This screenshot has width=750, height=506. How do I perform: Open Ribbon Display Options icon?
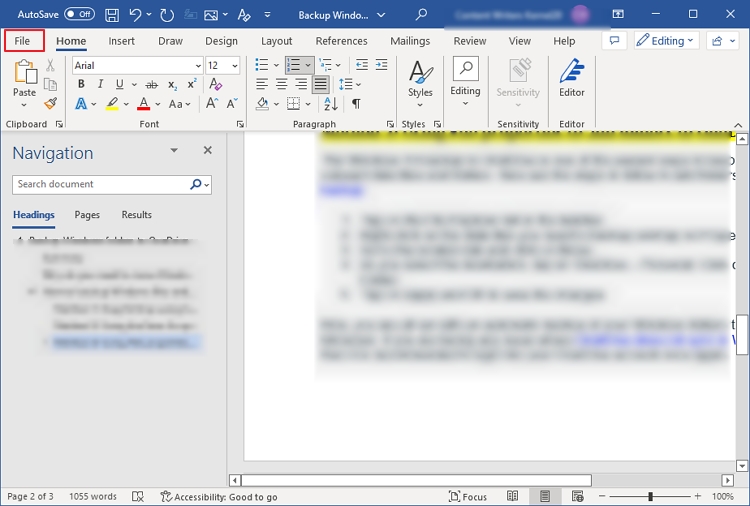point(618,14)
